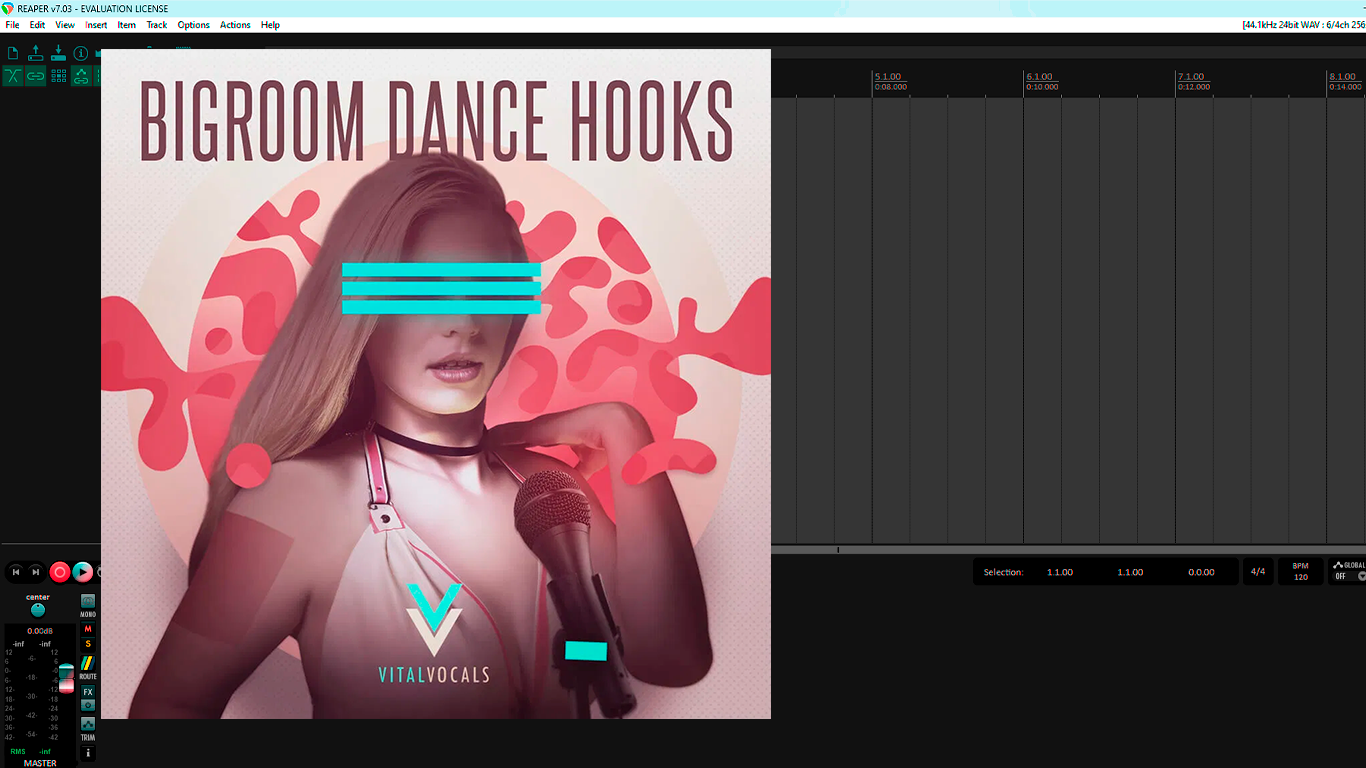Open master track FX button
1366x768 pixels.
coord(88,692)
